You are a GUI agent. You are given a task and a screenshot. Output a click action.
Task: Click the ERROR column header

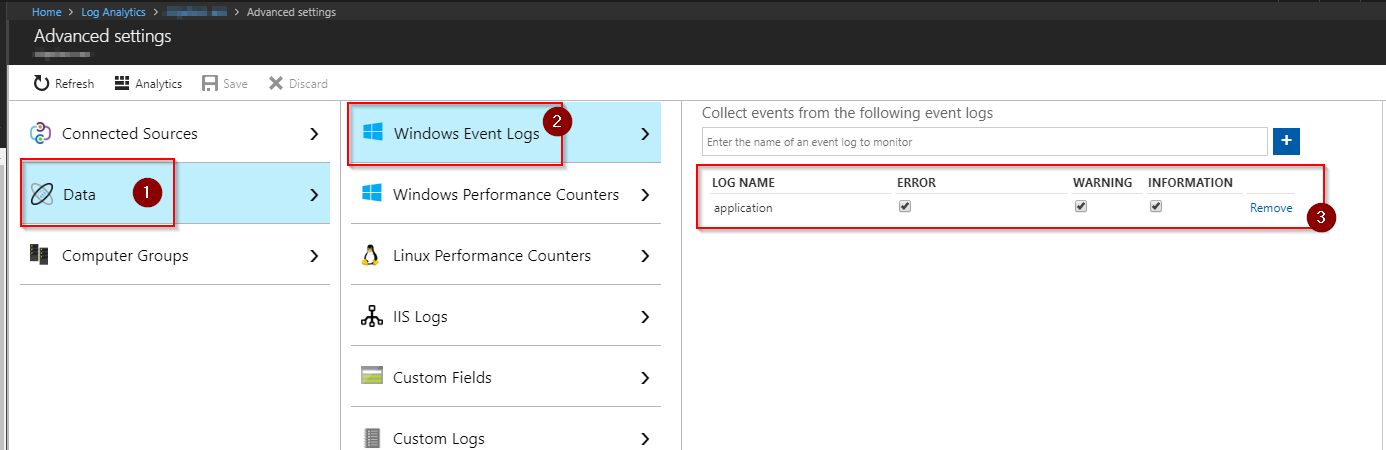pos(917,183)
